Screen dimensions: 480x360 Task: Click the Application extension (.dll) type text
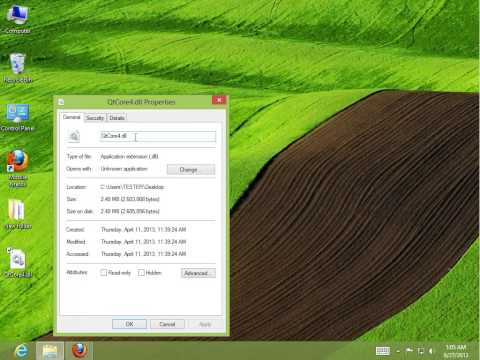130,156
